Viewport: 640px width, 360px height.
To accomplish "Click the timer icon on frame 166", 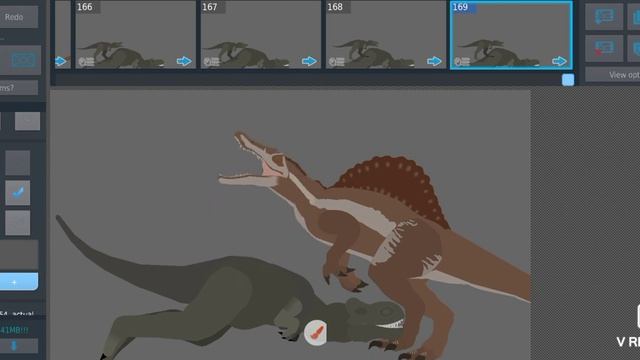I will pyautogui.click(x=86, y=62).
